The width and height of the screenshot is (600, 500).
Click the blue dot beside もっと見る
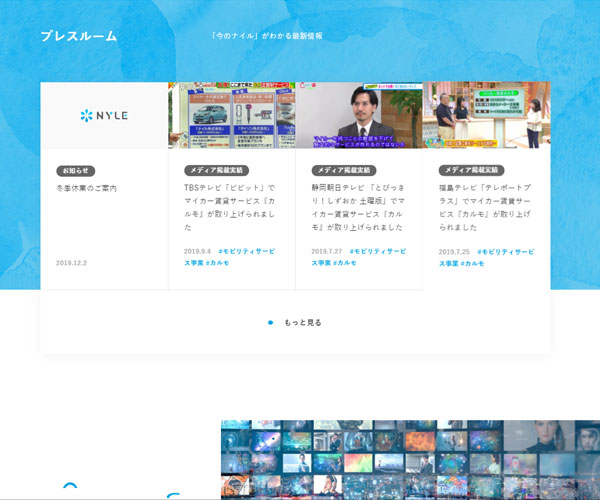click(270, 323)
